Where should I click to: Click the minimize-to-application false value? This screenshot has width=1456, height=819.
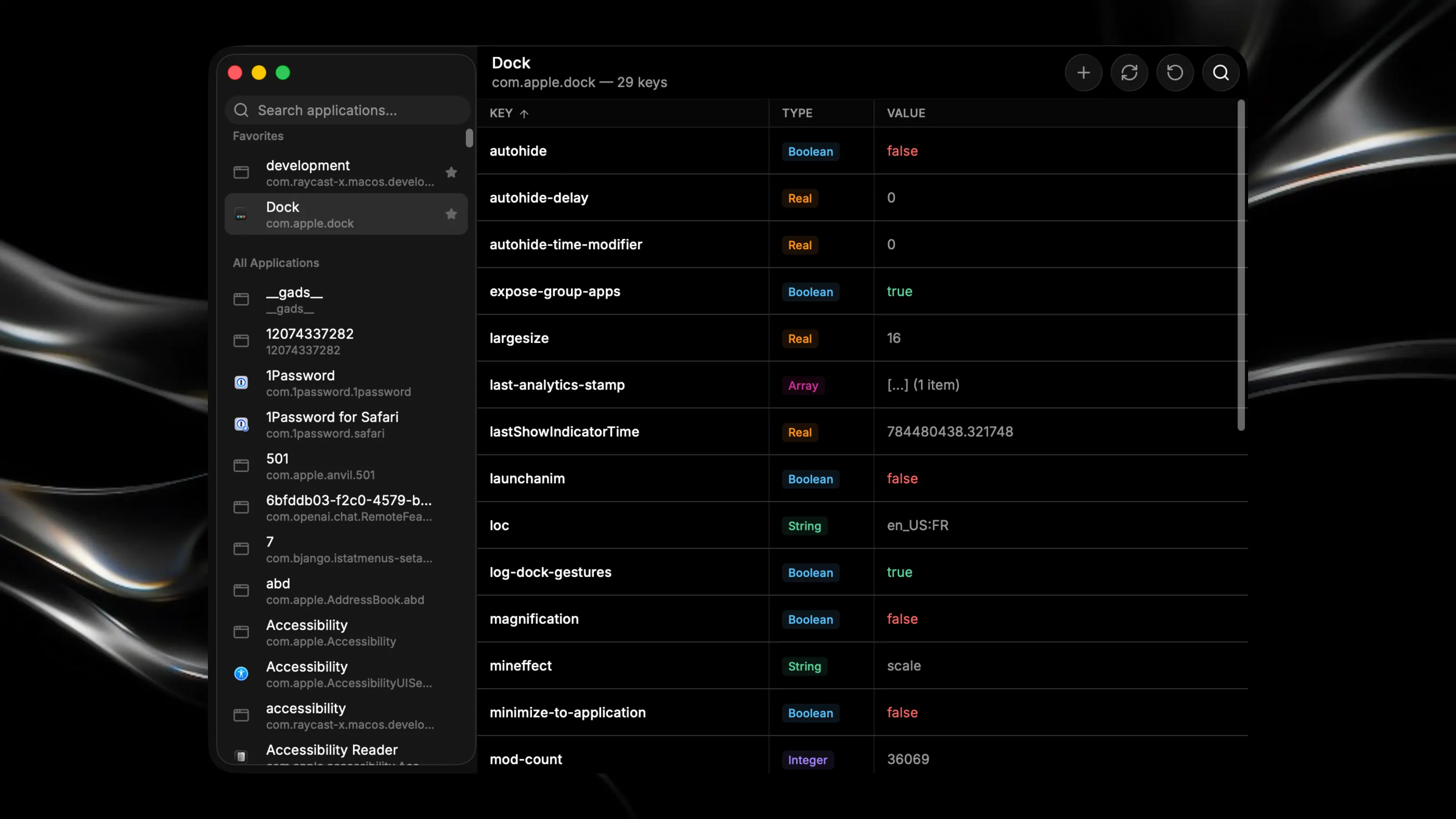click(902, 713)
